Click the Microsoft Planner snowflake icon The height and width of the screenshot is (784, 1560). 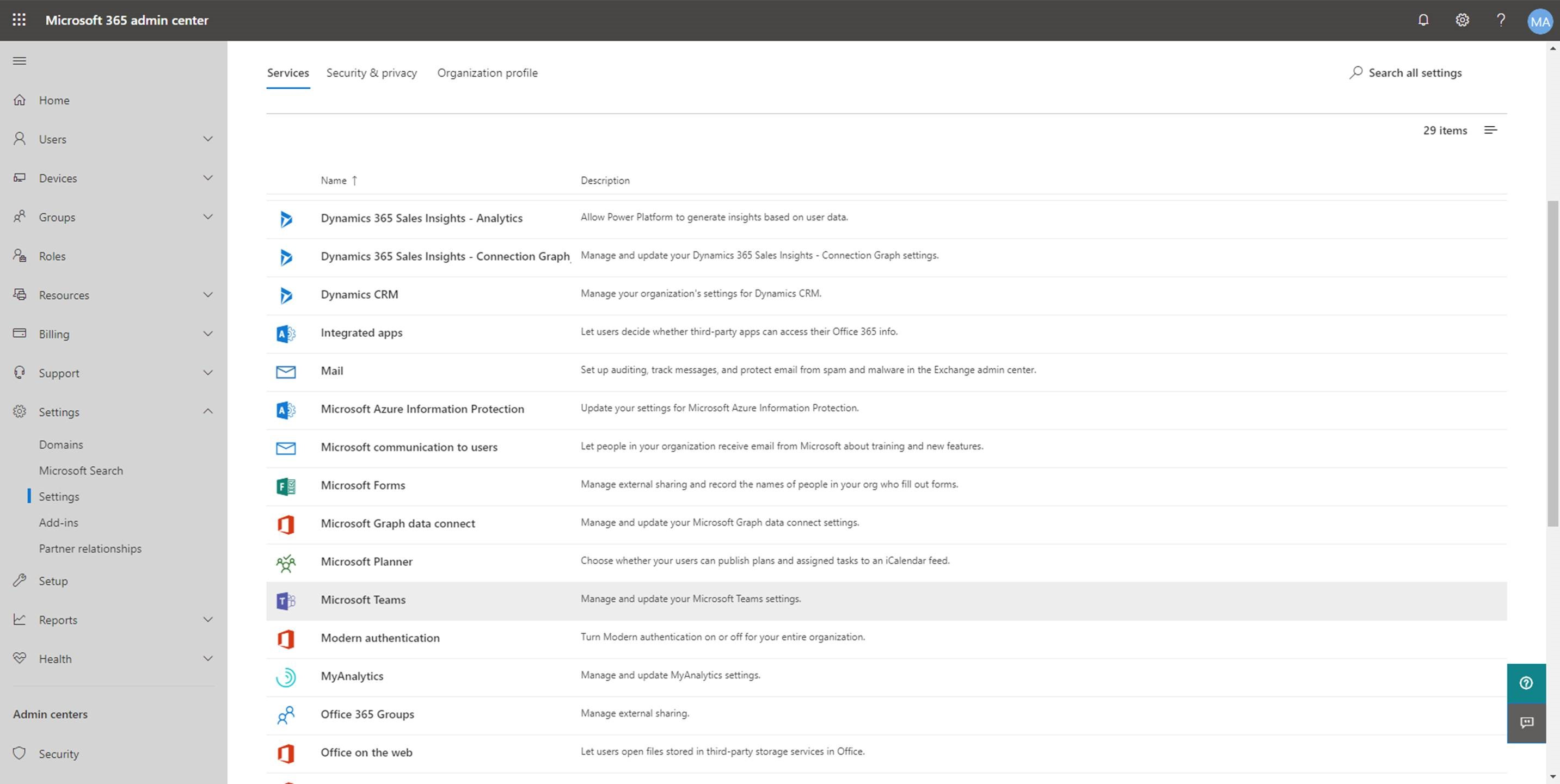tap(285, 561)
